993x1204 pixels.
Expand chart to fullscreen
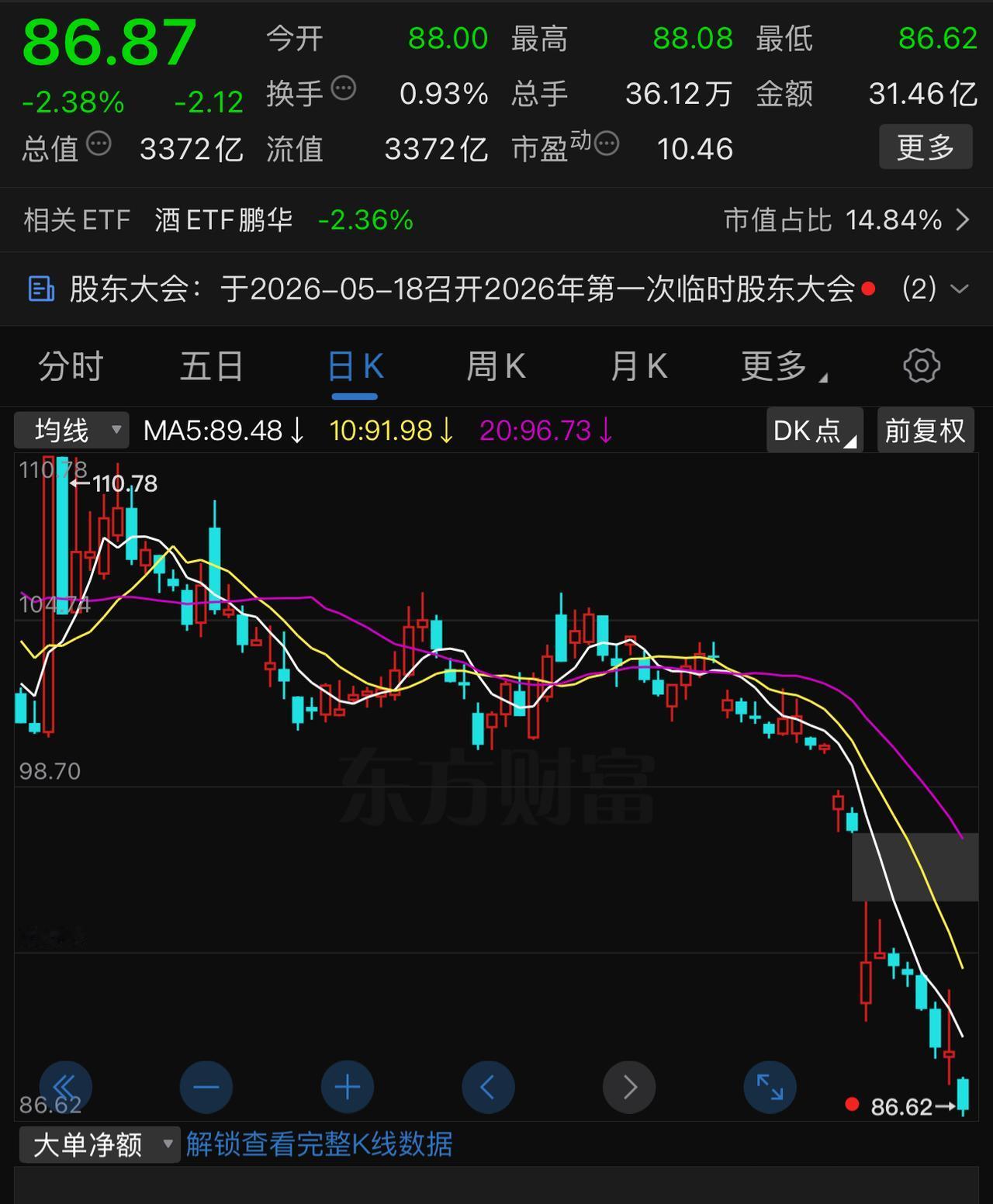770,1087
